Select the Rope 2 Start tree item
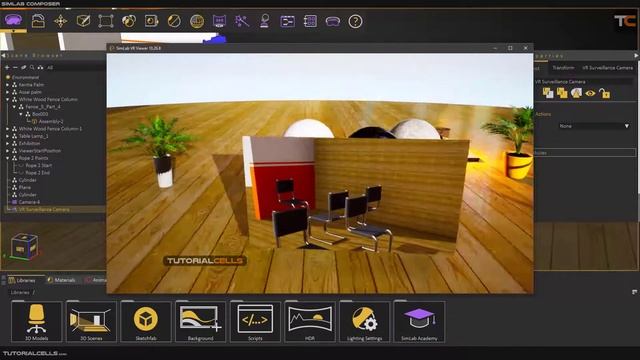 point(39,166)
